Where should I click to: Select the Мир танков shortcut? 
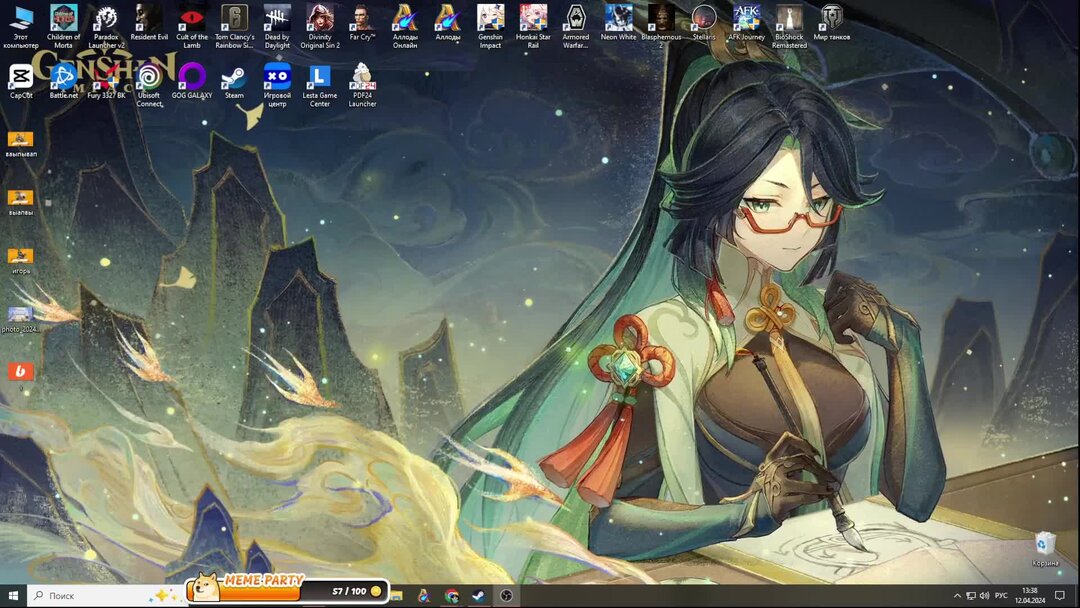point(832,23)
